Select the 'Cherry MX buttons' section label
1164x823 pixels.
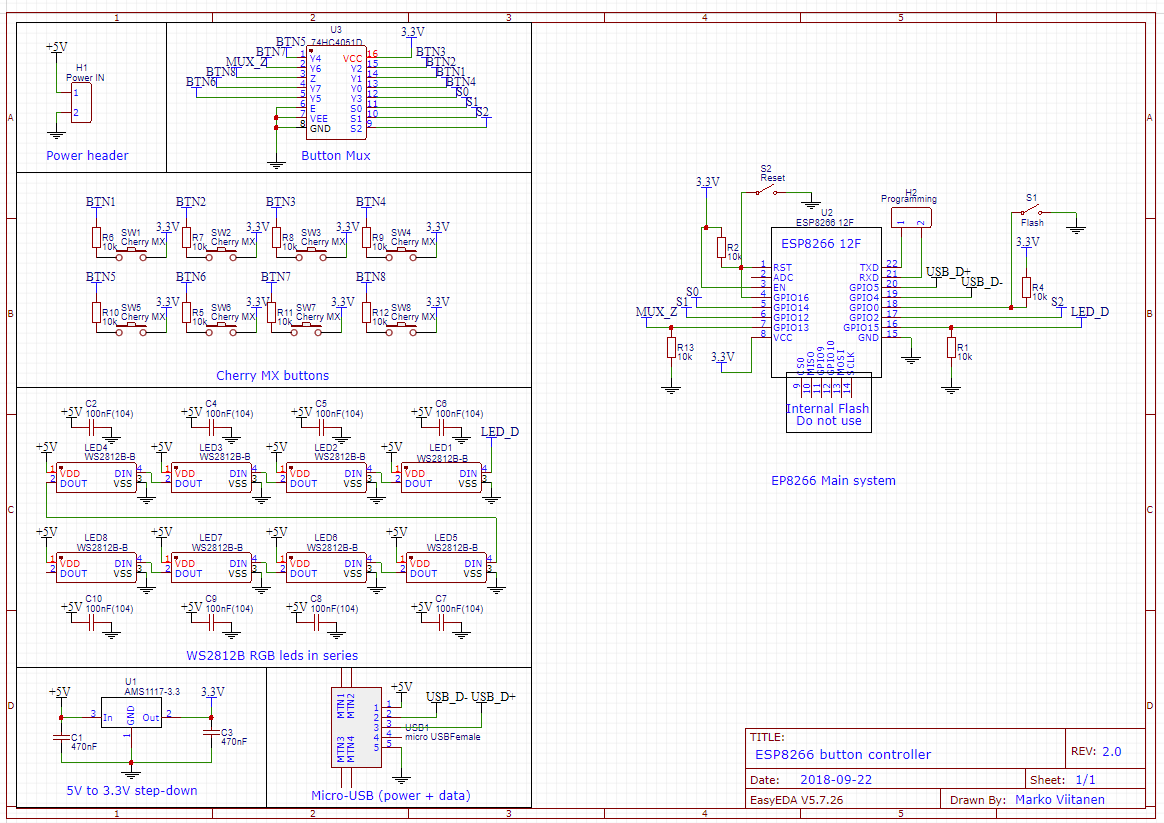tap(272, 376)
